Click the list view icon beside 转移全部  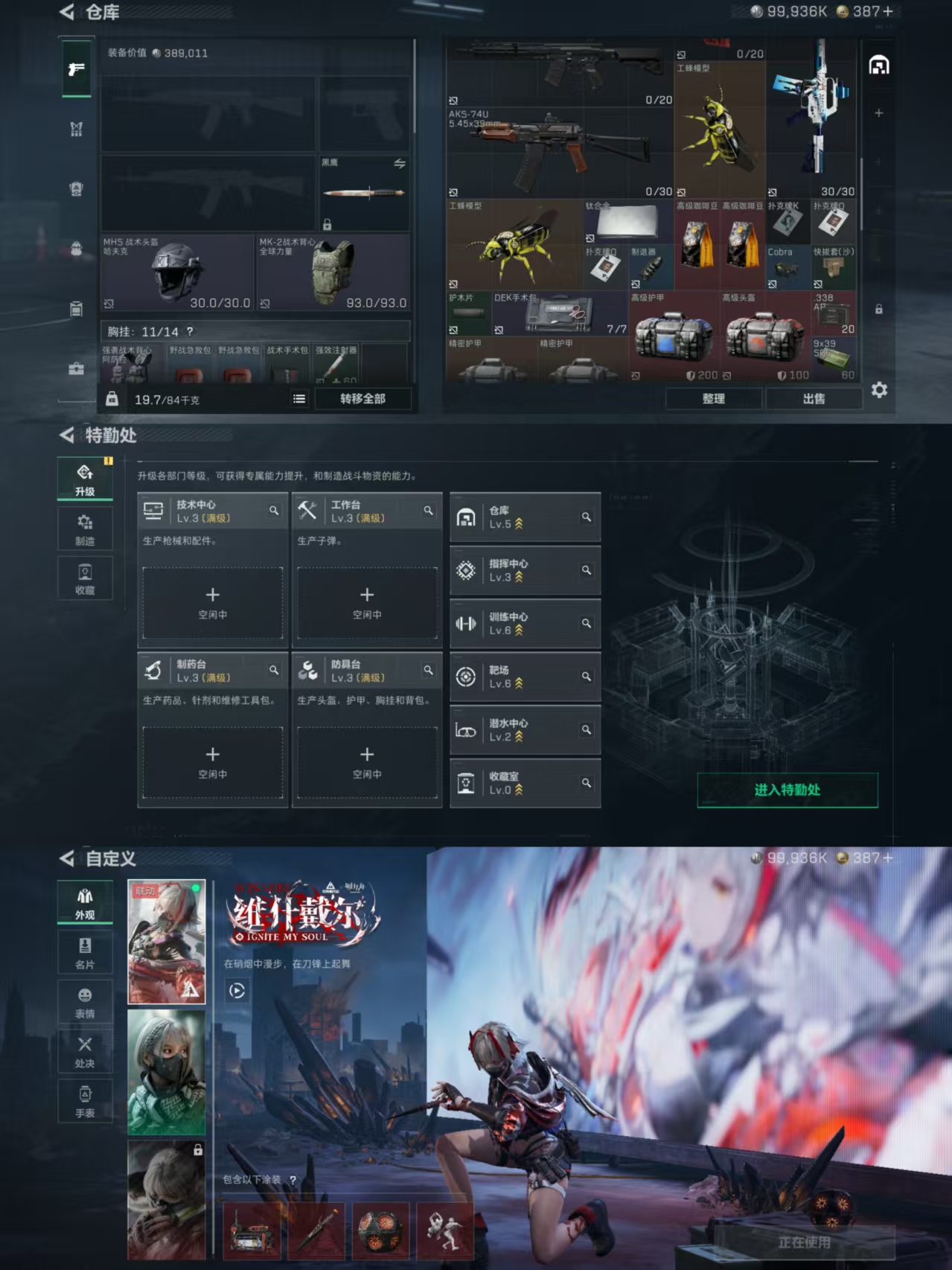(299, 399)
